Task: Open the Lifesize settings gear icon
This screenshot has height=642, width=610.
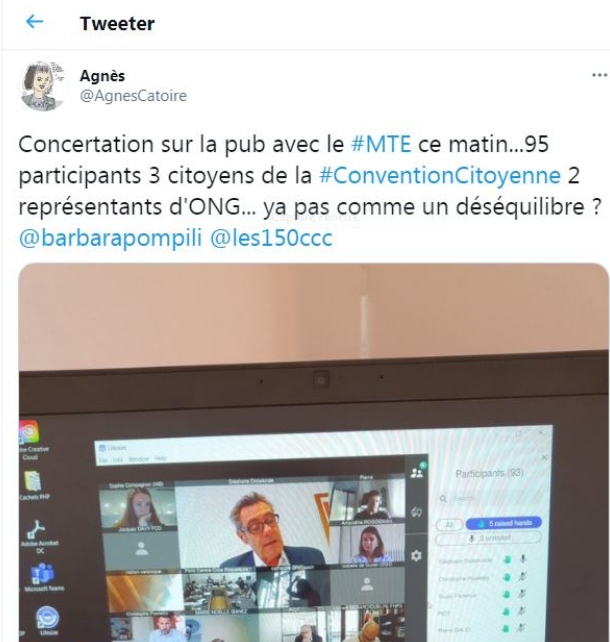Action: click(416, 556)
